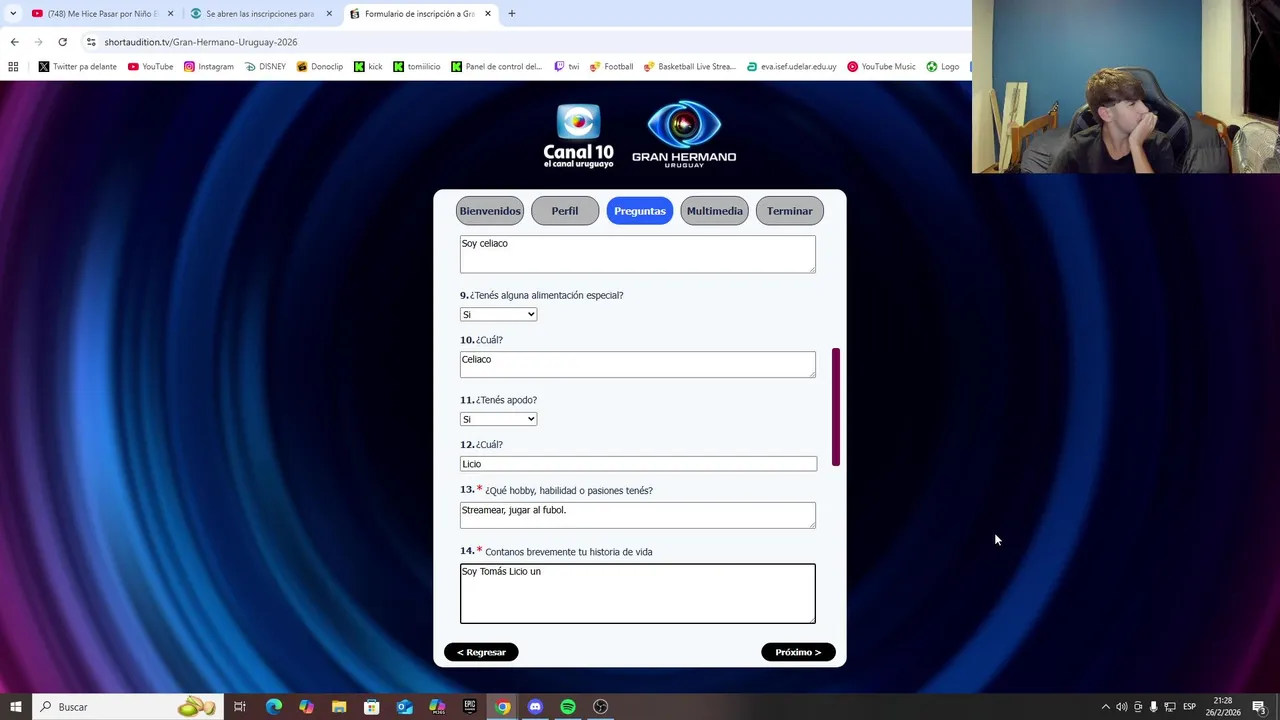The width and height of the screenshot is (1280, 720).
Task: Go to the Perfil form step
Action: [x=565, y=211]
